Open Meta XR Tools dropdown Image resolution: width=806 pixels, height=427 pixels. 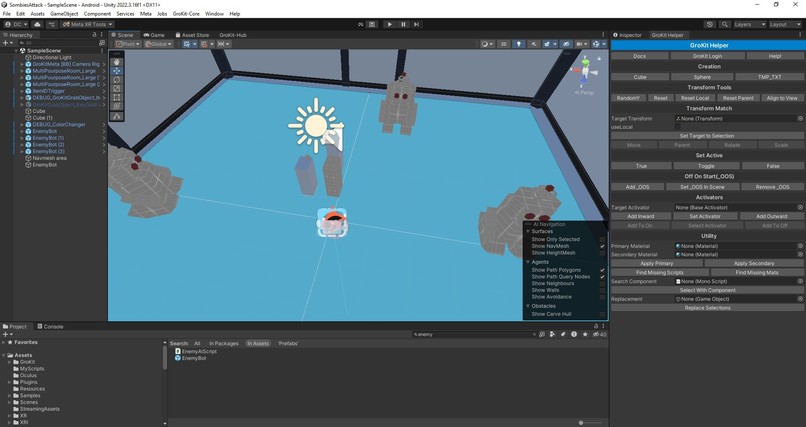pyautogui.click(x=88, y=24)
